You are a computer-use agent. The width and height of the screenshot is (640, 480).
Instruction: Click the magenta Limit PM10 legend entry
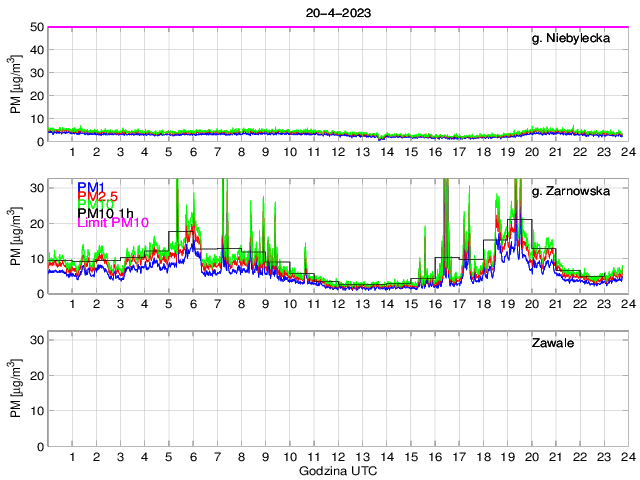(x=112, y=224)
